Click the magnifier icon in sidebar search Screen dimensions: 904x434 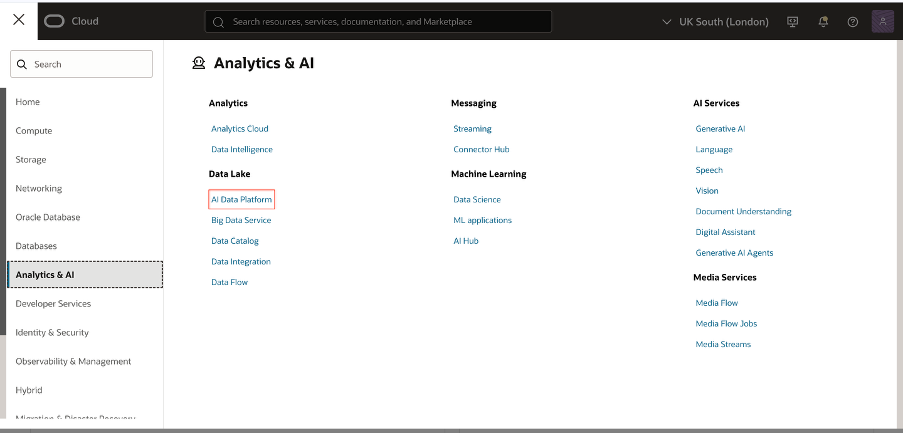point(22,65)
